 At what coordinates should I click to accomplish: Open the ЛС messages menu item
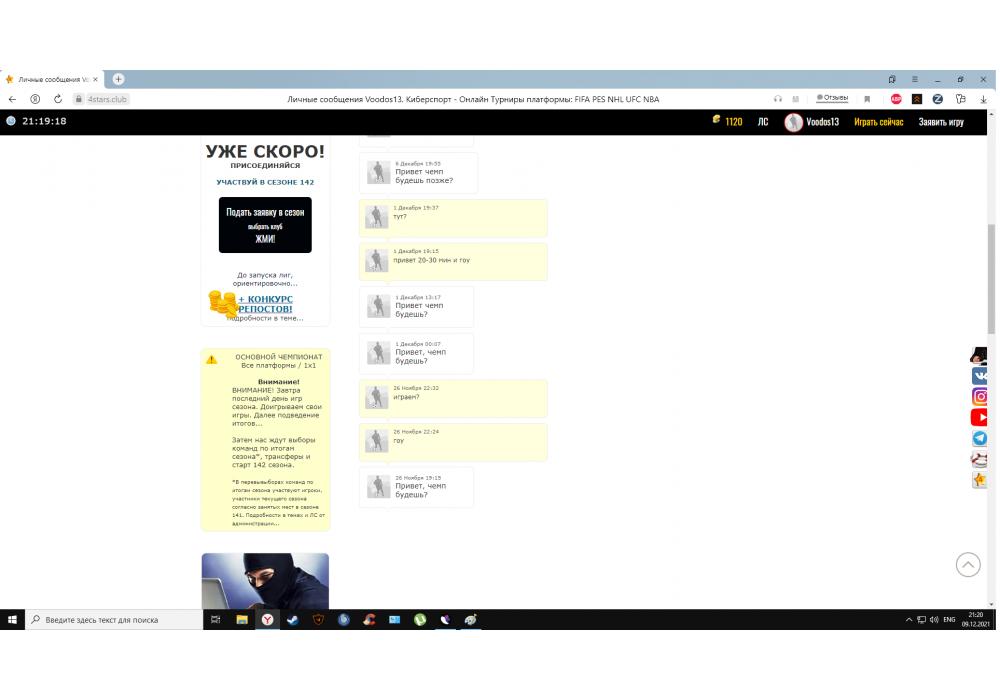[x=763, y=122]
